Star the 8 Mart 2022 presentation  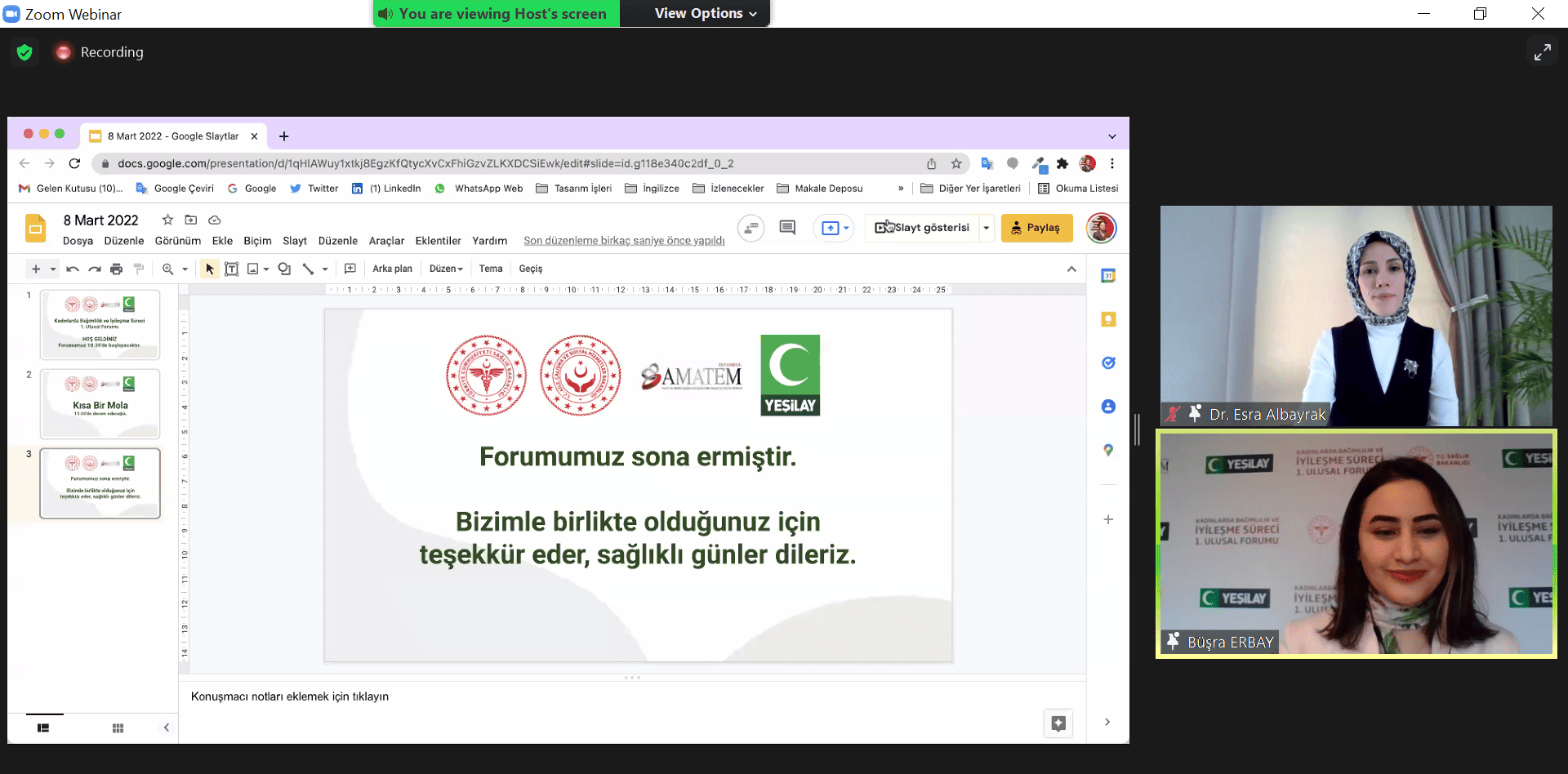(167, 220)
